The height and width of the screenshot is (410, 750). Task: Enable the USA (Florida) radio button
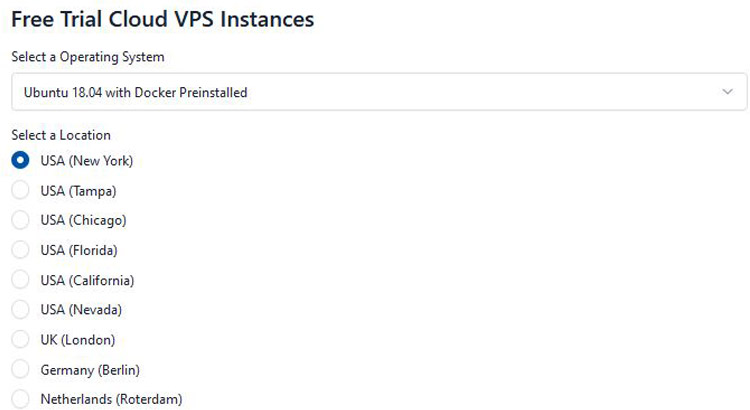coord(20,250)
